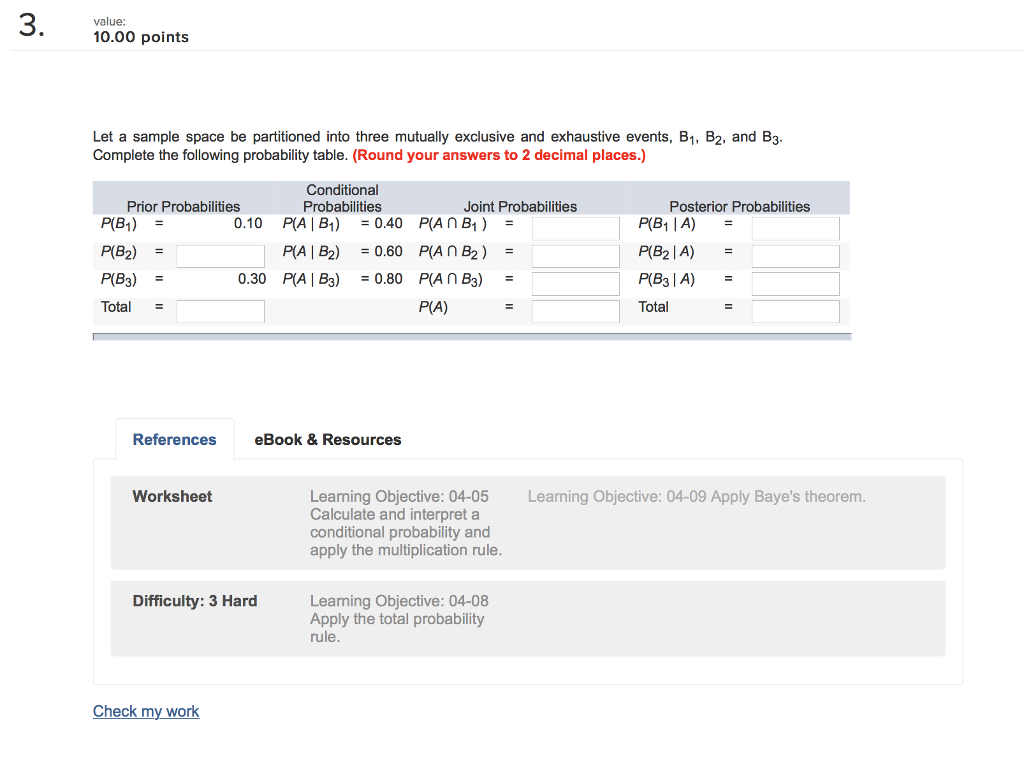This screenshot has height=760, width=1024.
Task: Switch to the References tab
Action: click(174, 440)
